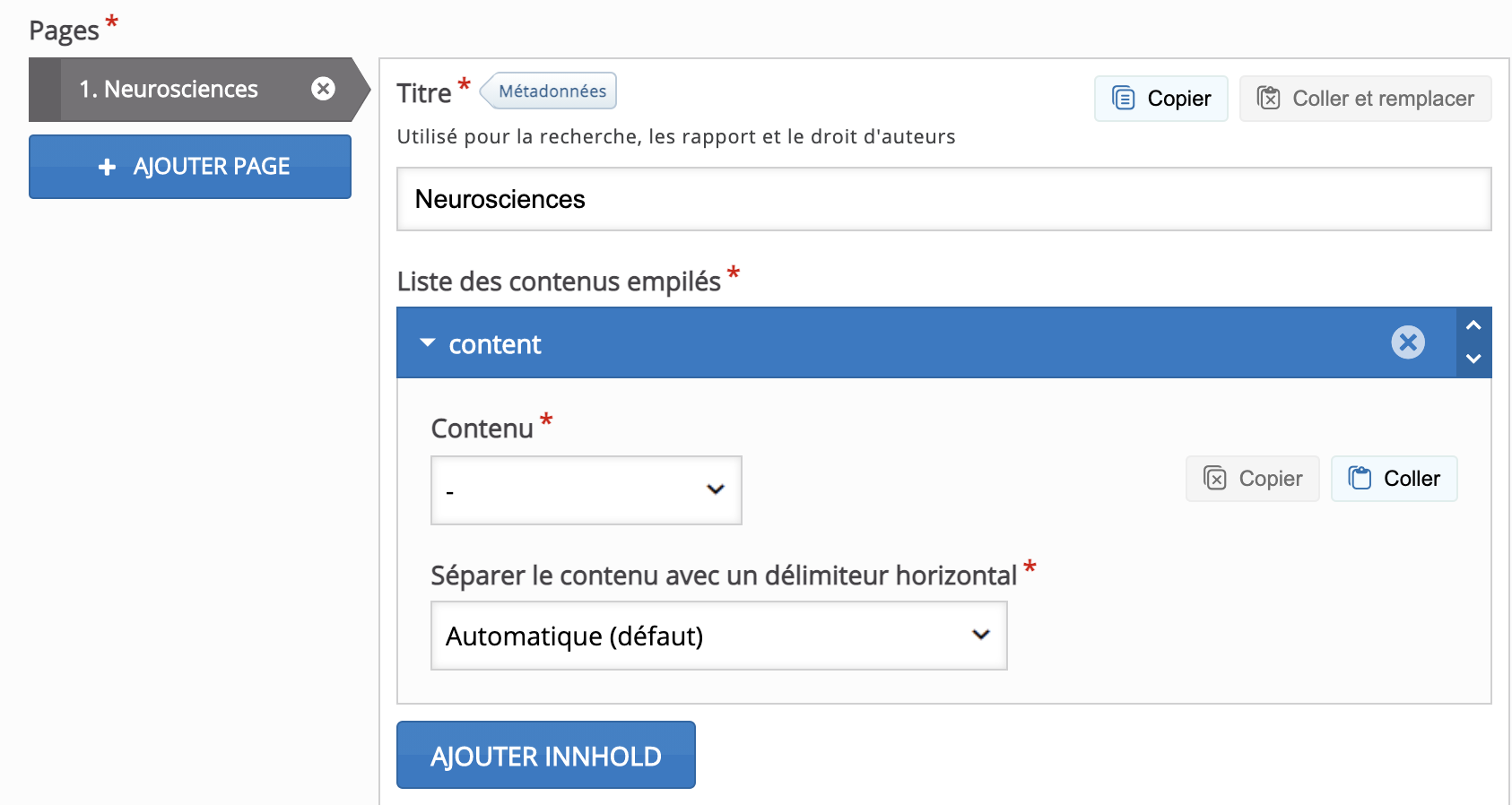Click the Coller button label
The image size is (1512, 805).
pyautogui.click(x=1412, y=478)
